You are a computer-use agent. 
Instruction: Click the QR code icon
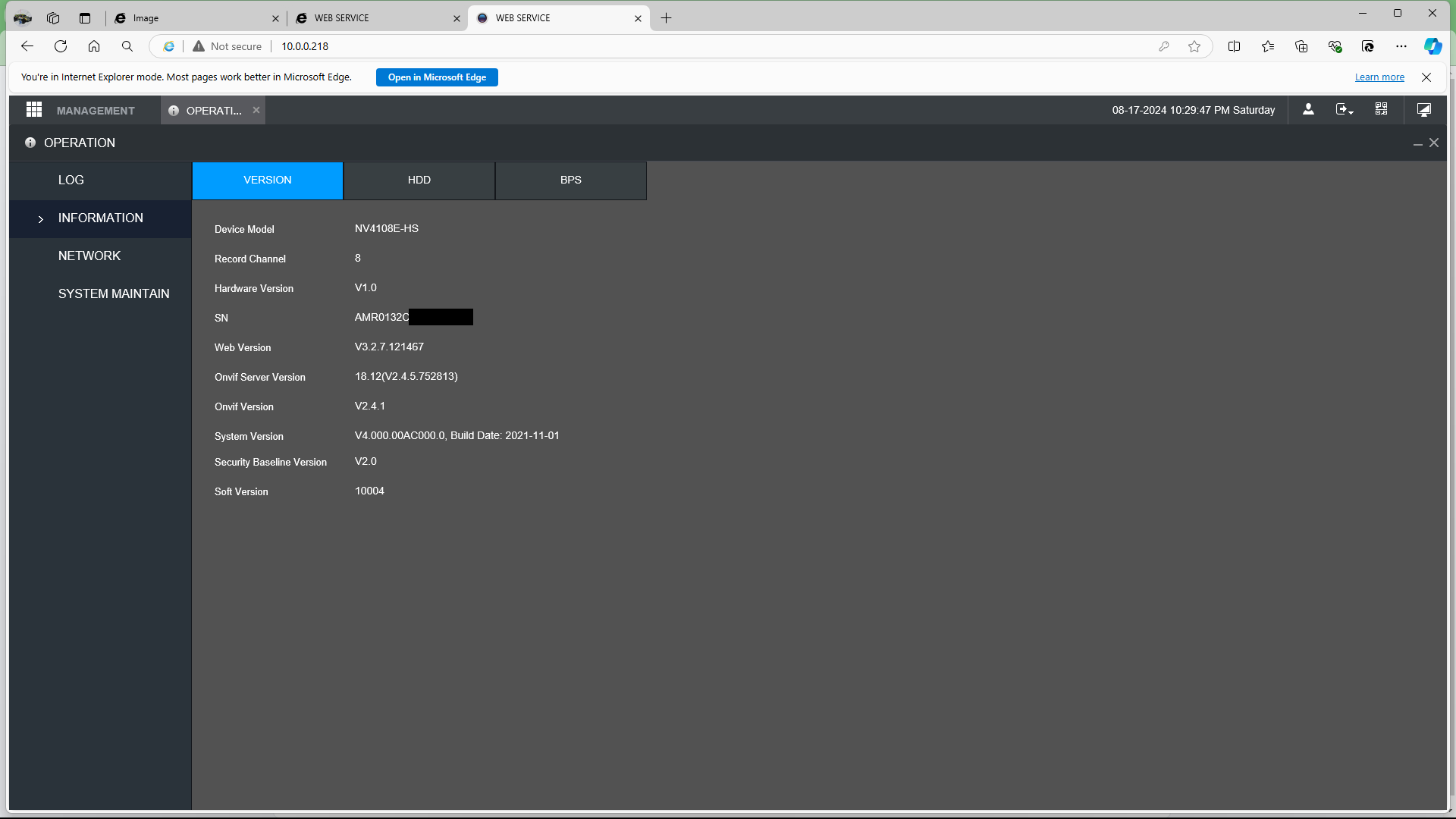click(1381, 110)
